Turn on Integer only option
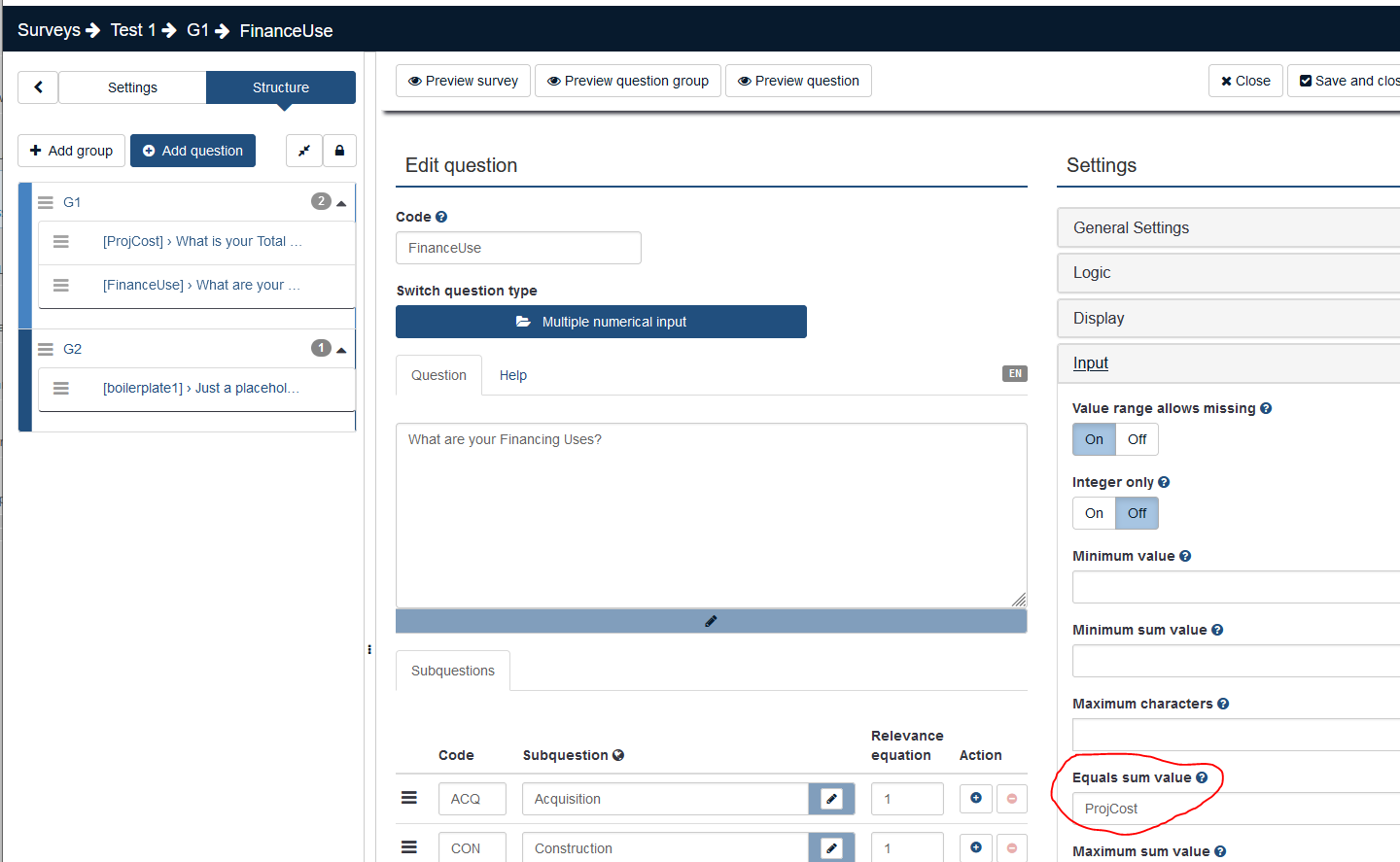The width and height of the screenshot is (1400, 862). [x=1094, y=513]
